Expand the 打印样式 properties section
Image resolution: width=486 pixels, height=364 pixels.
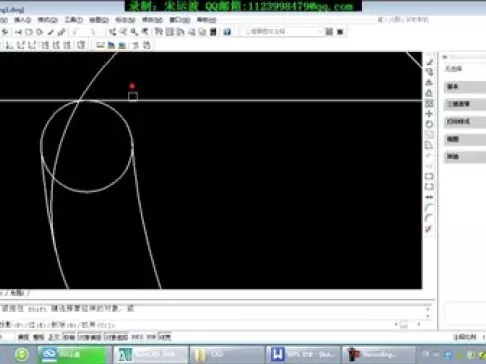465,122
